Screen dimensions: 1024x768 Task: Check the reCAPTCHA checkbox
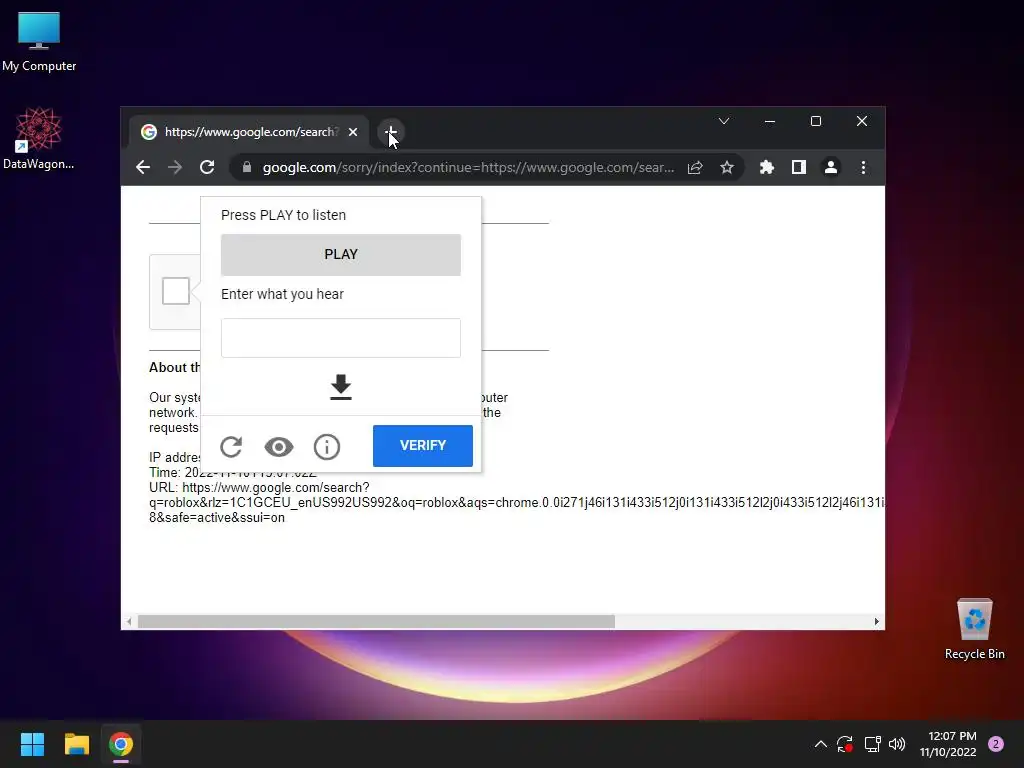click(176, 291)
